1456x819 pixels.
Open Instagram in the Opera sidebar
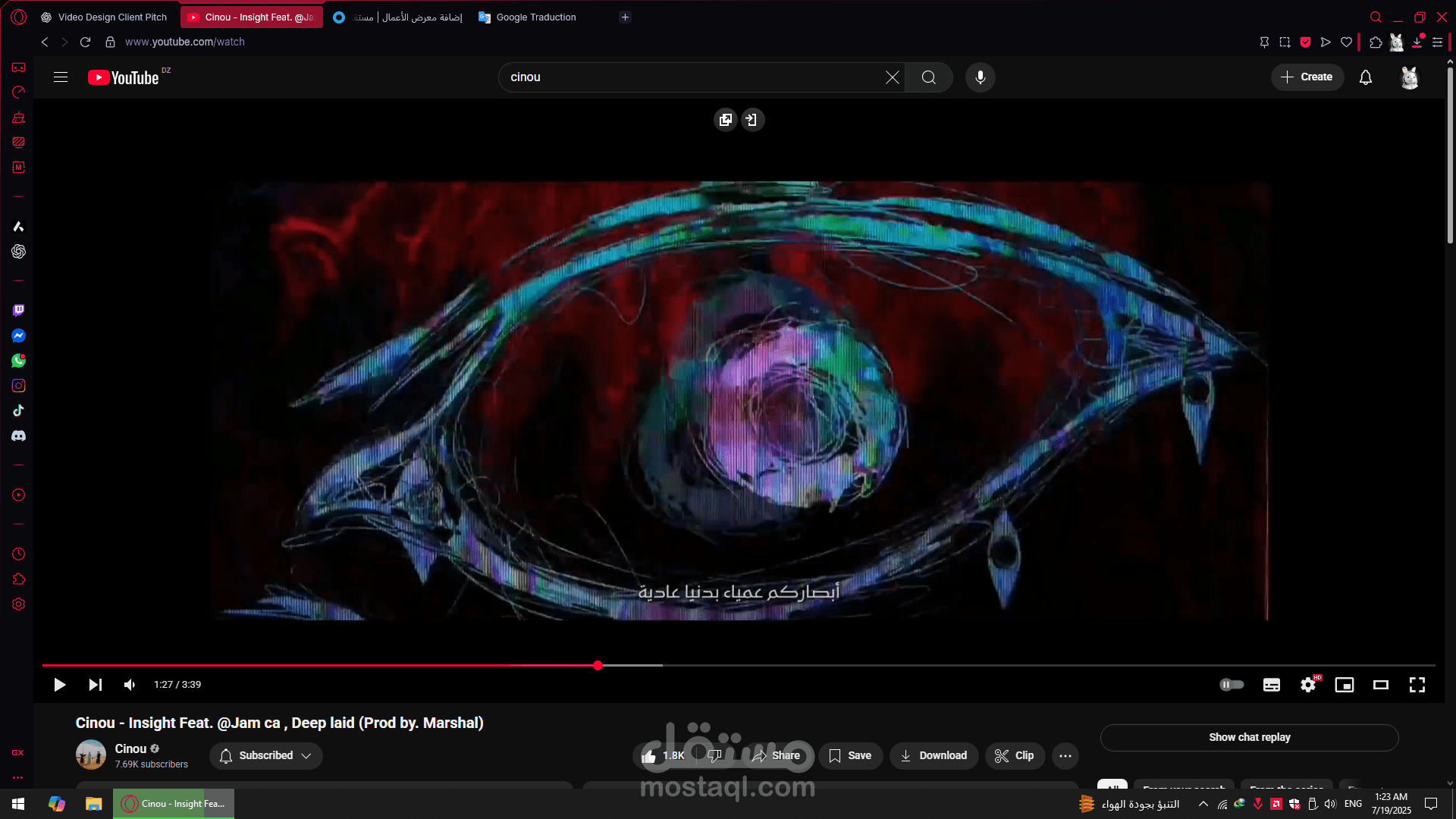18,385
